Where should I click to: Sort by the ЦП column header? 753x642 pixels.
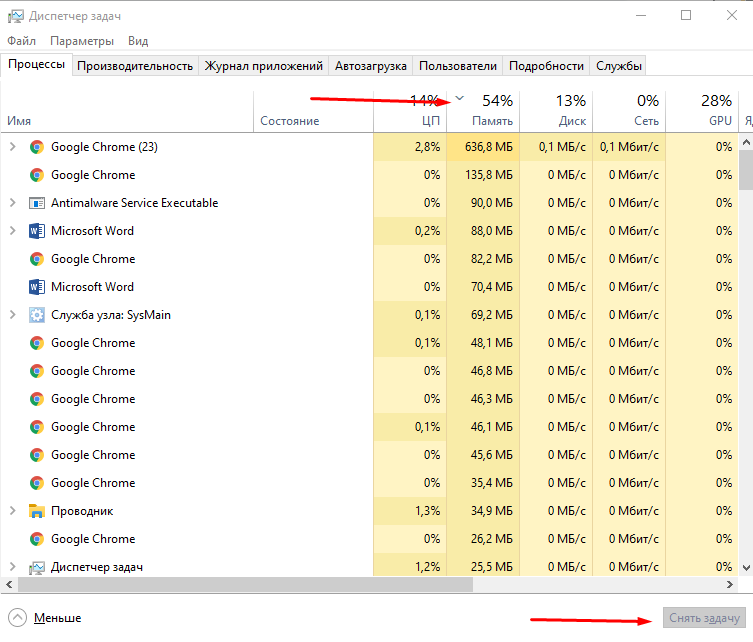[x=410, y=111]
